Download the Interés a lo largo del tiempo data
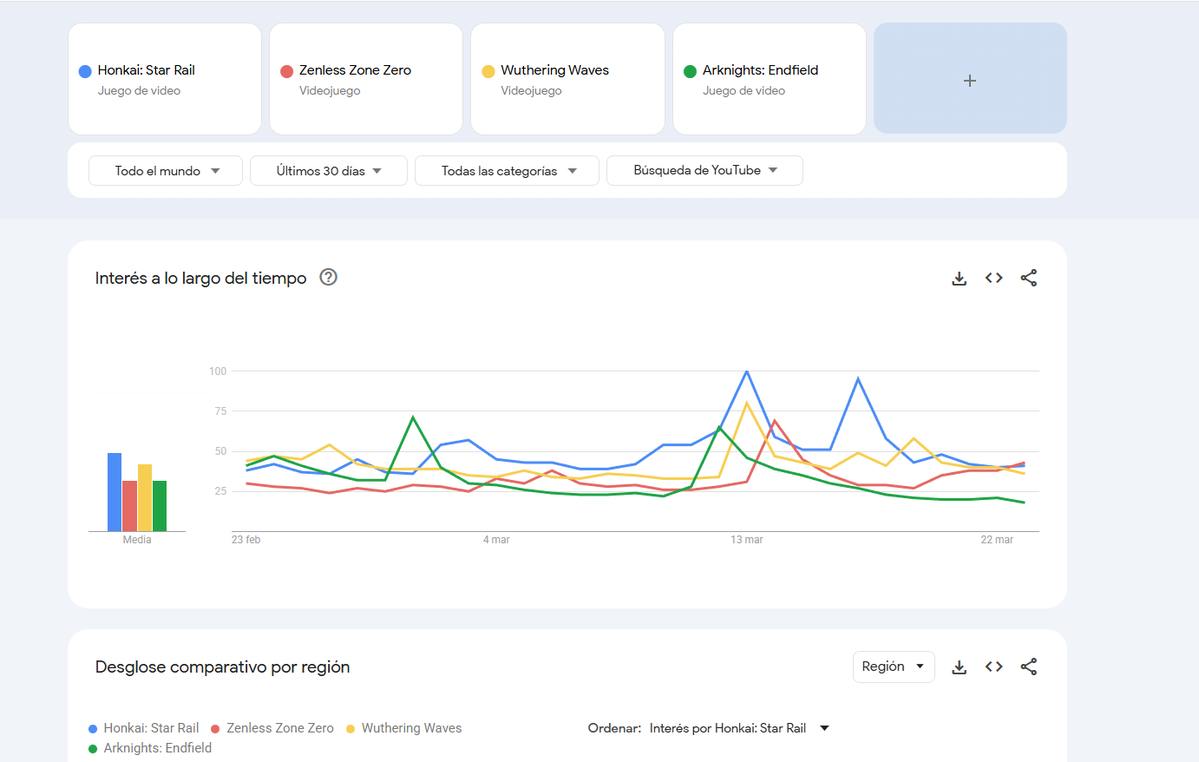Viewport: 1199px width, 762px height. tap(959, 278)
